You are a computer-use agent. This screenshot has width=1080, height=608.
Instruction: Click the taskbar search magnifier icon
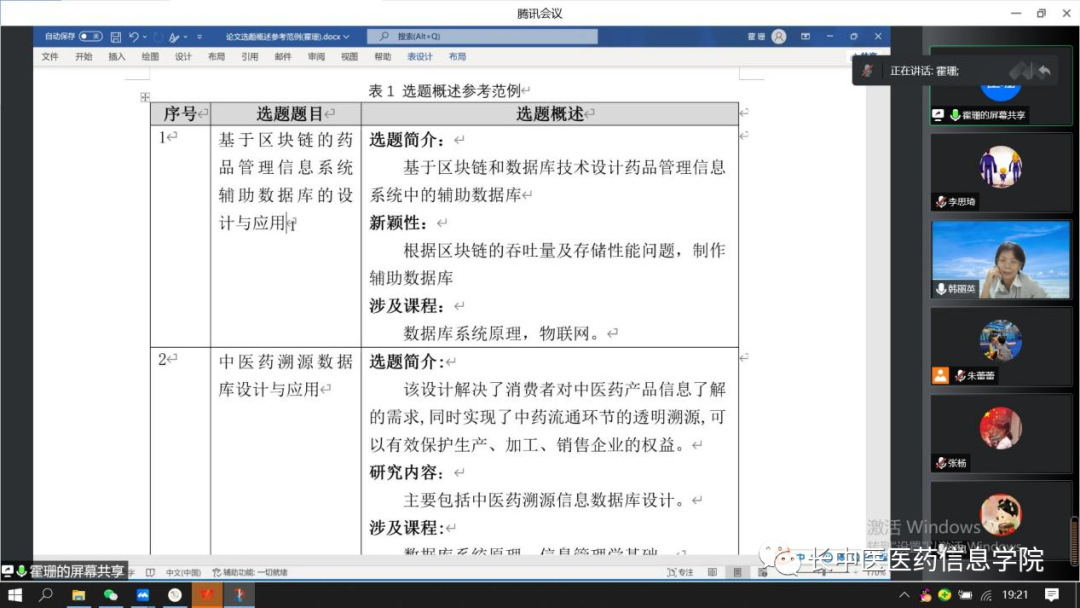coord(46,594)
